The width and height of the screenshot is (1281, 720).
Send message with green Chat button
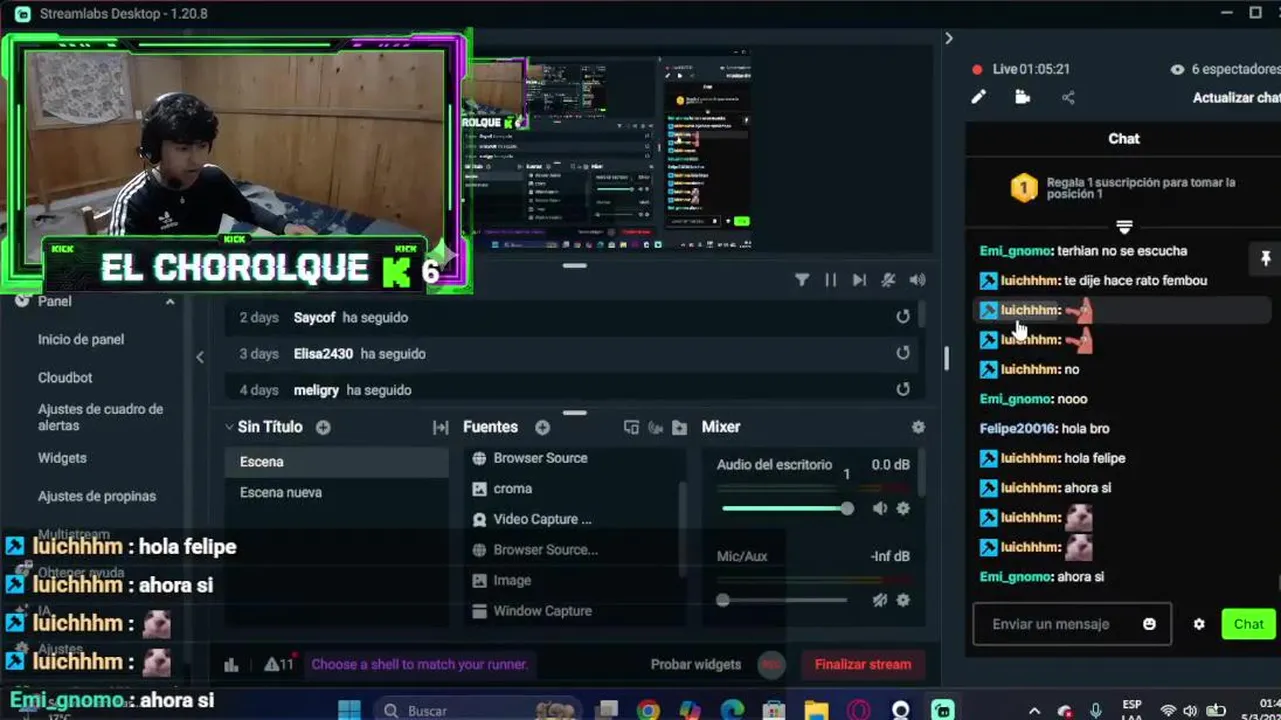coord(1248,624)
